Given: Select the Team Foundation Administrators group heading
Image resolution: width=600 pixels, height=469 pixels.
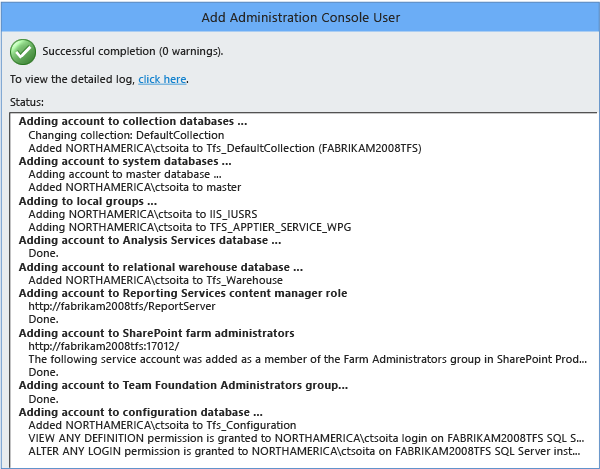Looking at the screenshot, I should click(183, 384).
